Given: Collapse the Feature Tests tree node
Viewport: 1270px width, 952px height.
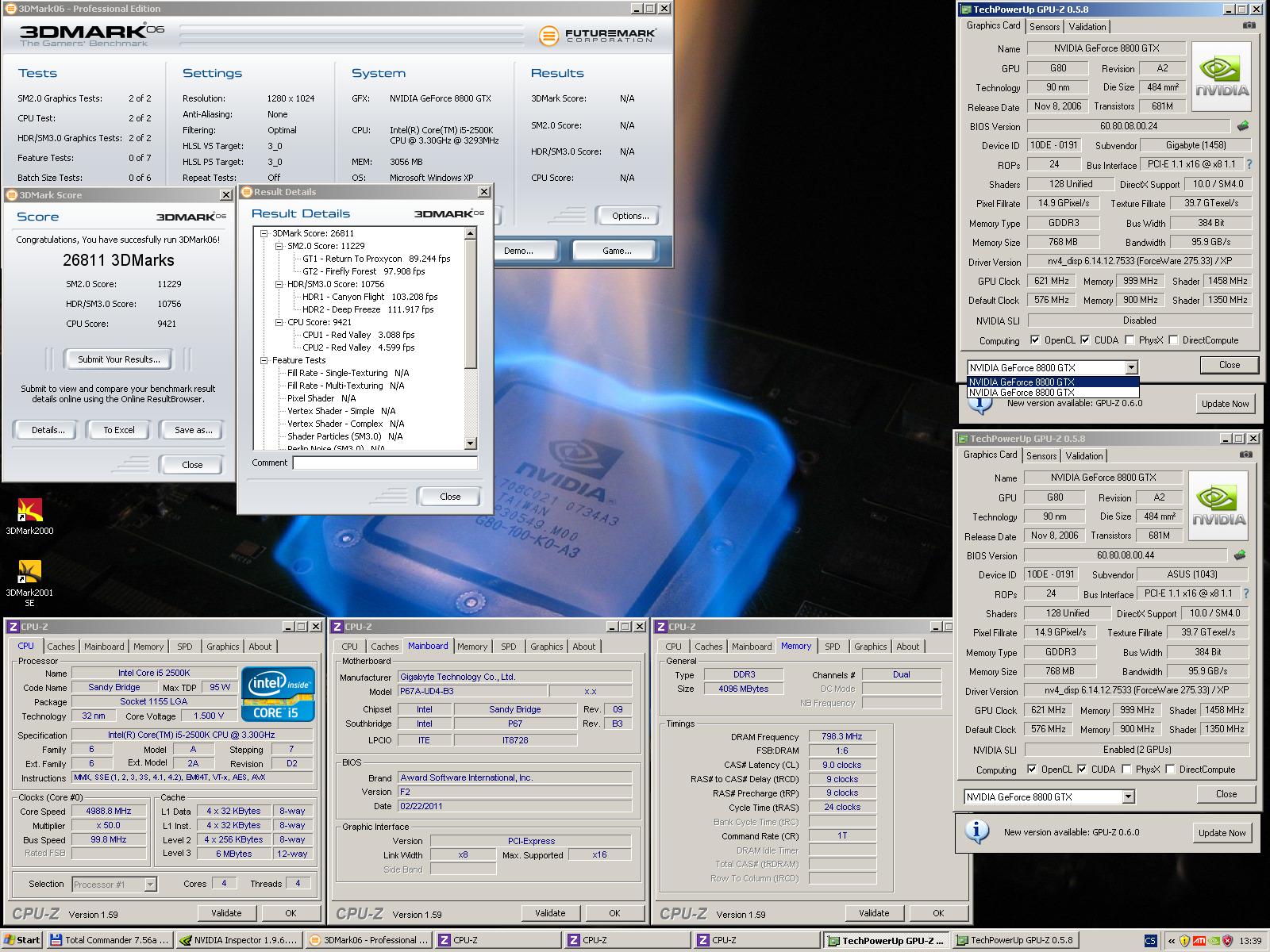Looking at the screenshot, I should coord(264,360).
